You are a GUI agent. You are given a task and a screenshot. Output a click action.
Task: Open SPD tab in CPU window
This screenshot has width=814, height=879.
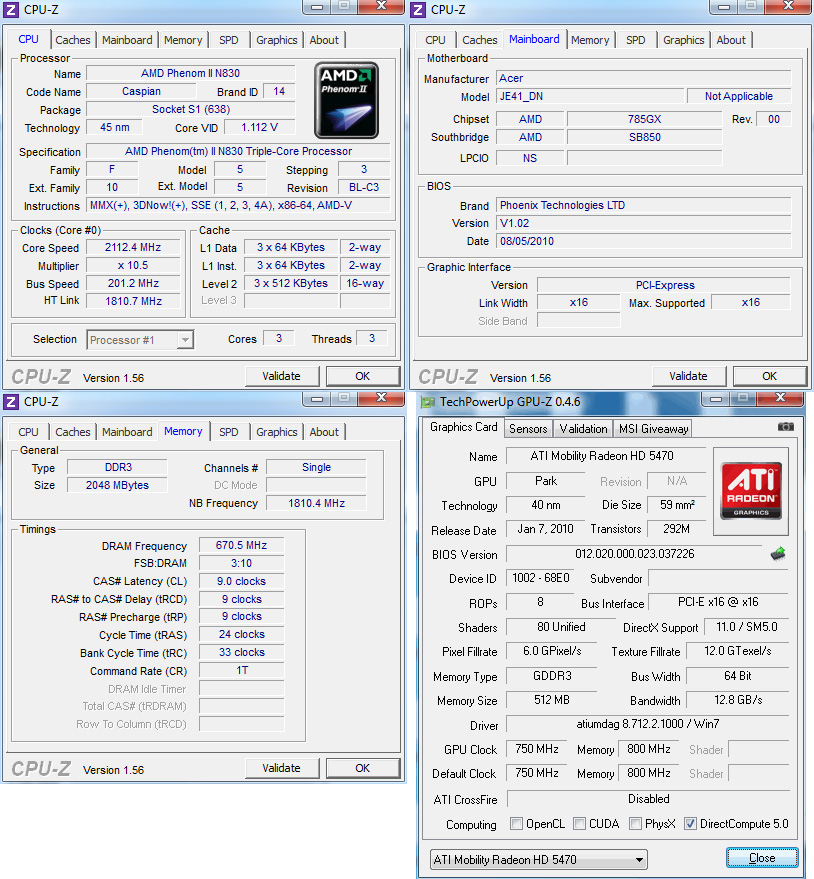tap(229, 40)
